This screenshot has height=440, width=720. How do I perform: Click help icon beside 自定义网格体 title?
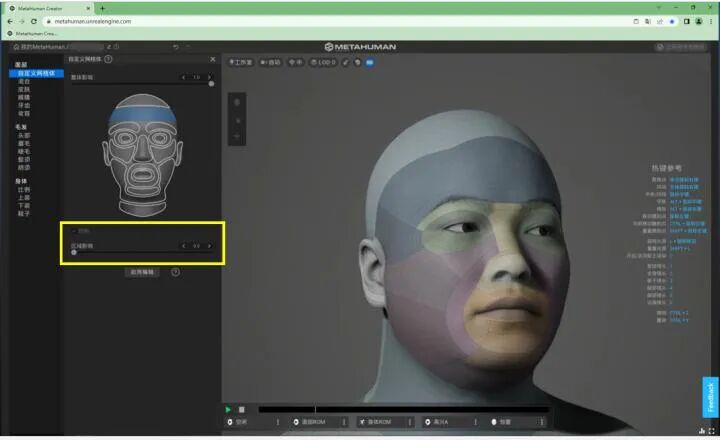[108, 59]
